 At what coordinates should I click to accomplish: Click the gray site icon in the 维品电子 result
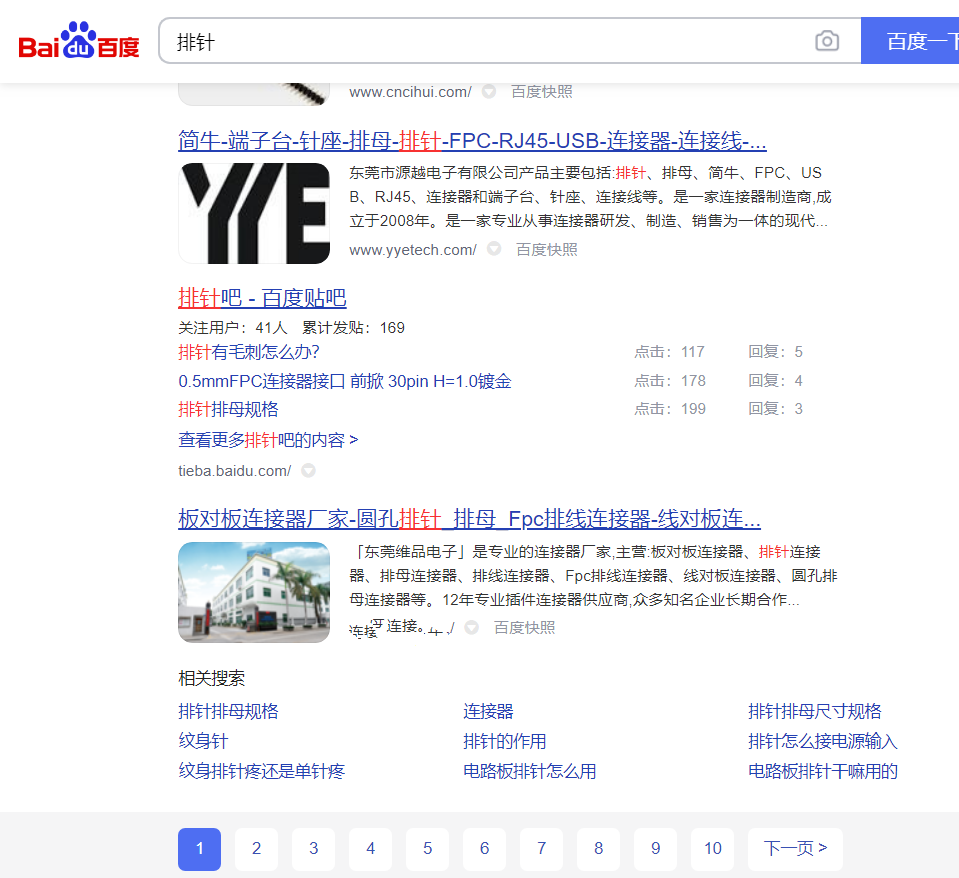470,627
